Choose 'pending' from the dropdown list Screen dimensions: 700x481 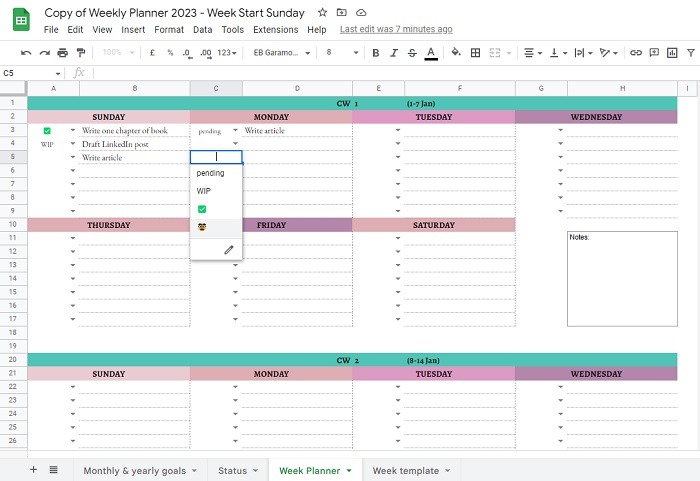click(216, 173)
